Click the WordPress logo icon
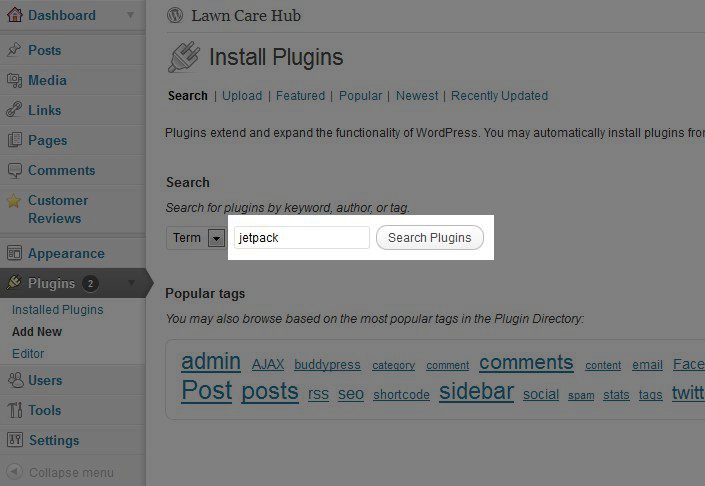Viewport: 705px width, 486px height. (176, 15)
